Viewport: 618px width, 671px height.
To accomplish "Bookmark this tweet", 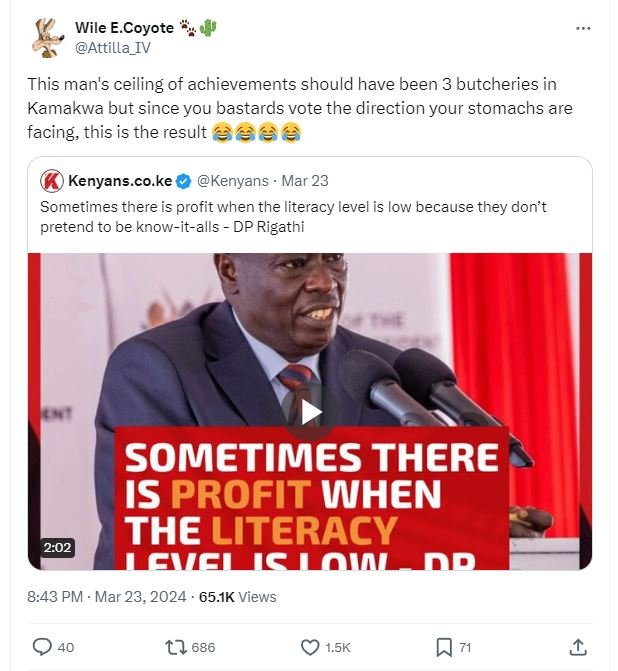I will pyautogui.click(x=444, y=647).
